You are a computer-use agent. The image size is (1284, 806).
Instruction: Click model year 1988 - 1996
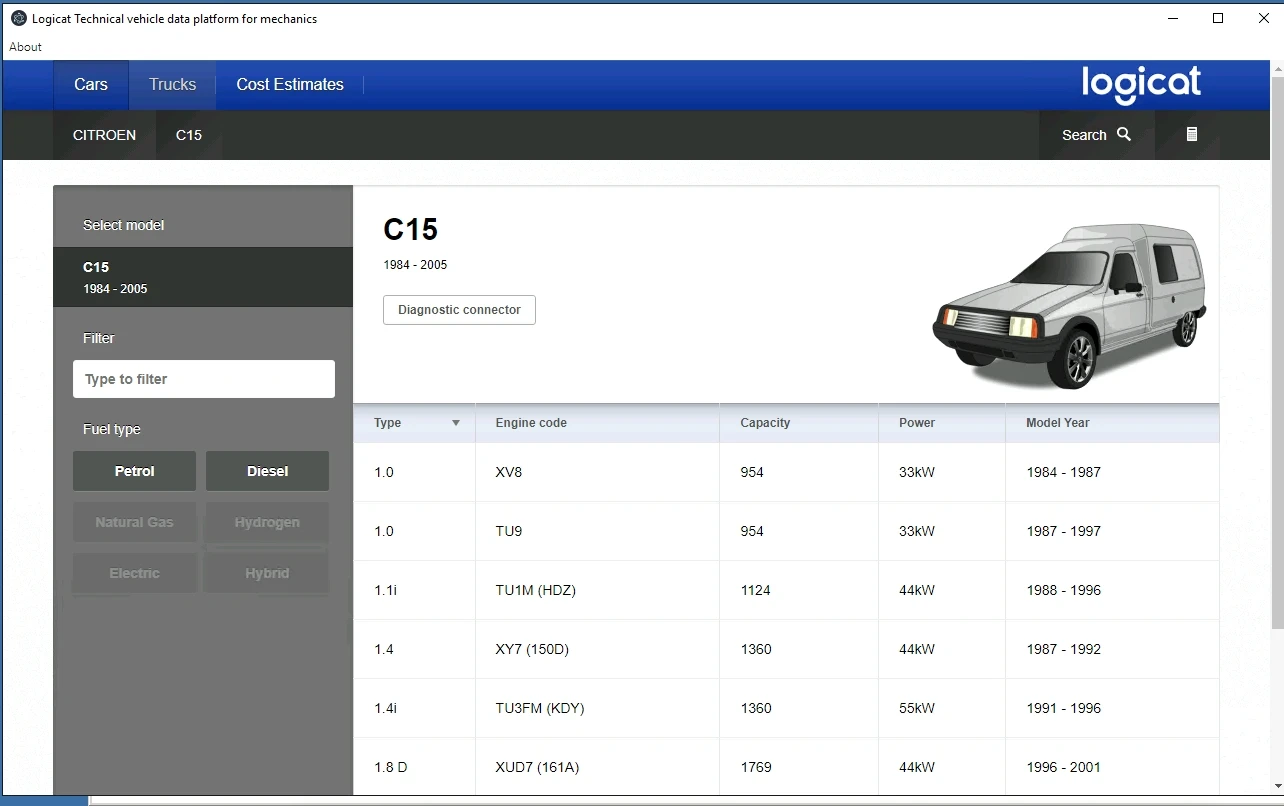(x=1063, y=590)
